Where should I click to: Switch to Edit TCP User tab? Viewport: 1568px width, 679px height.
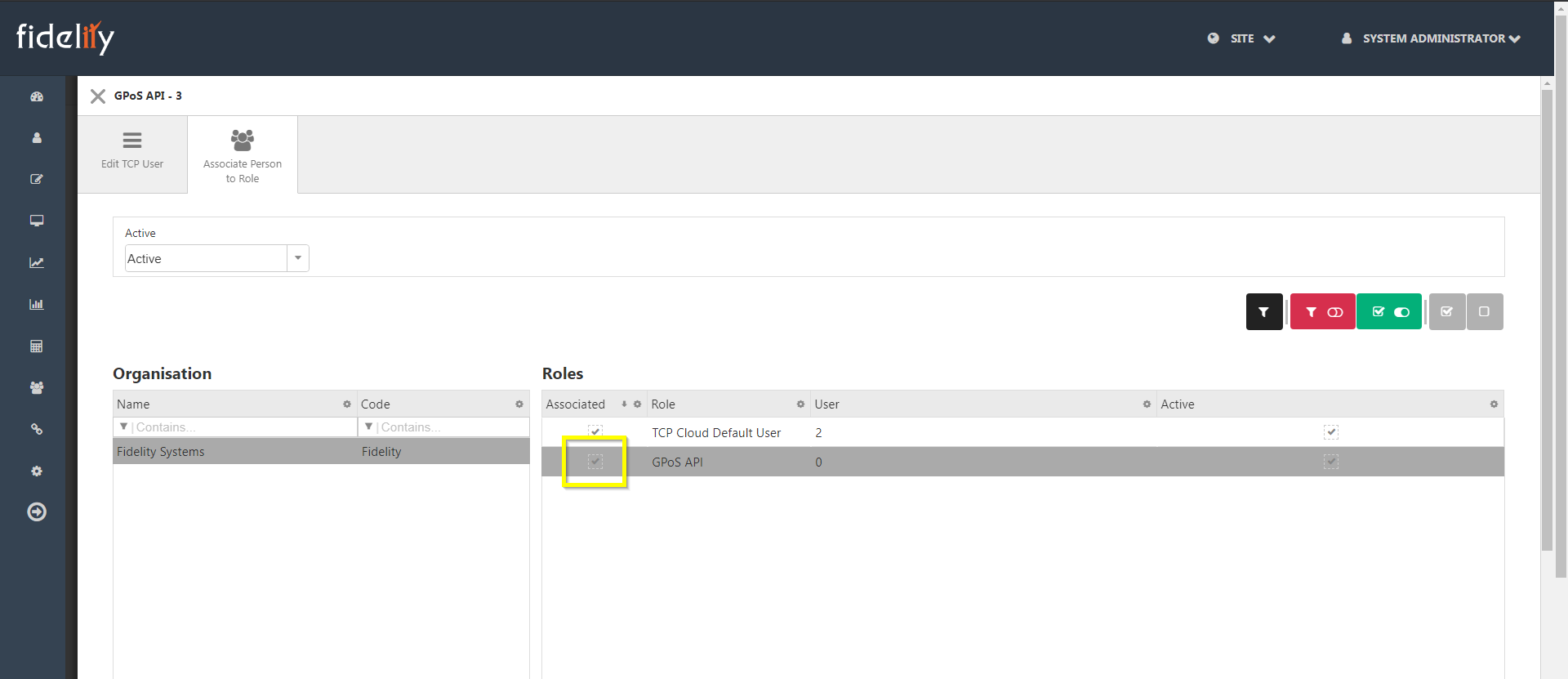(132, 154)
